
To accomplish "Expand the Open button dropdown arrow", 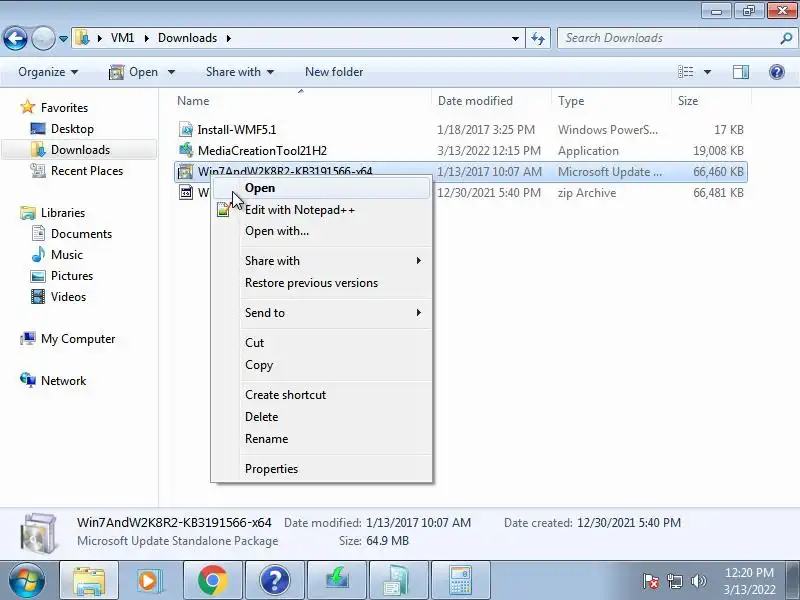I will pyautogui.click(x=171, y=72).
